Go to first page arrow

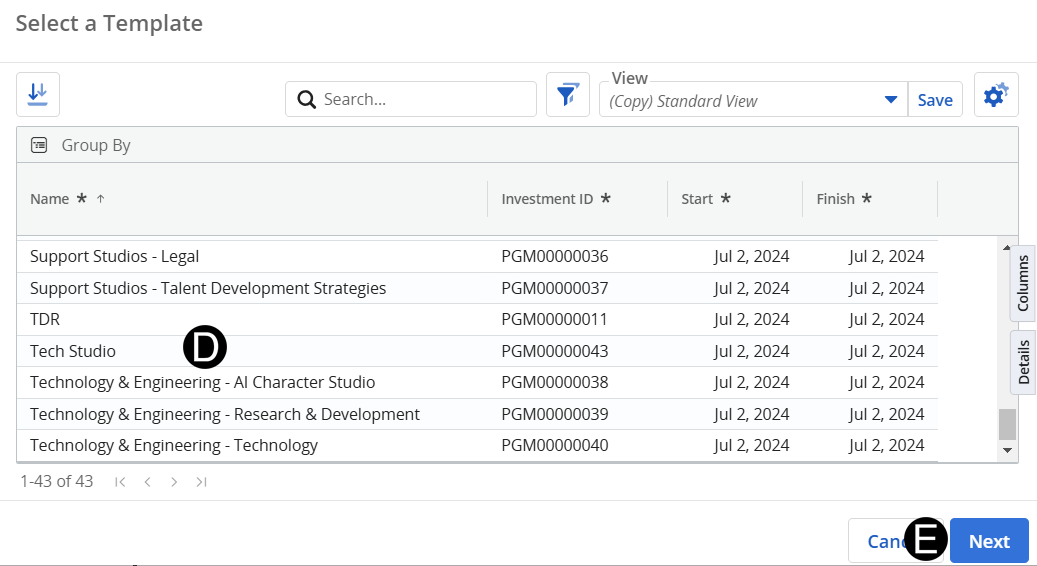[120, 482]
